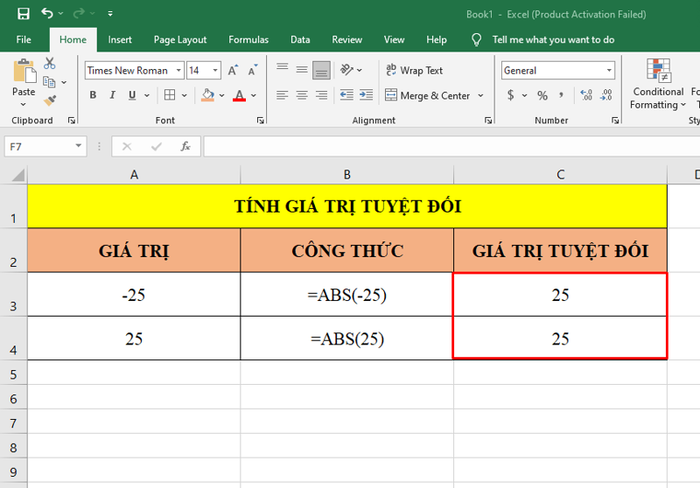
Task: Open Customize Quick Access Toolbar menu
Action: pos(110,13)
